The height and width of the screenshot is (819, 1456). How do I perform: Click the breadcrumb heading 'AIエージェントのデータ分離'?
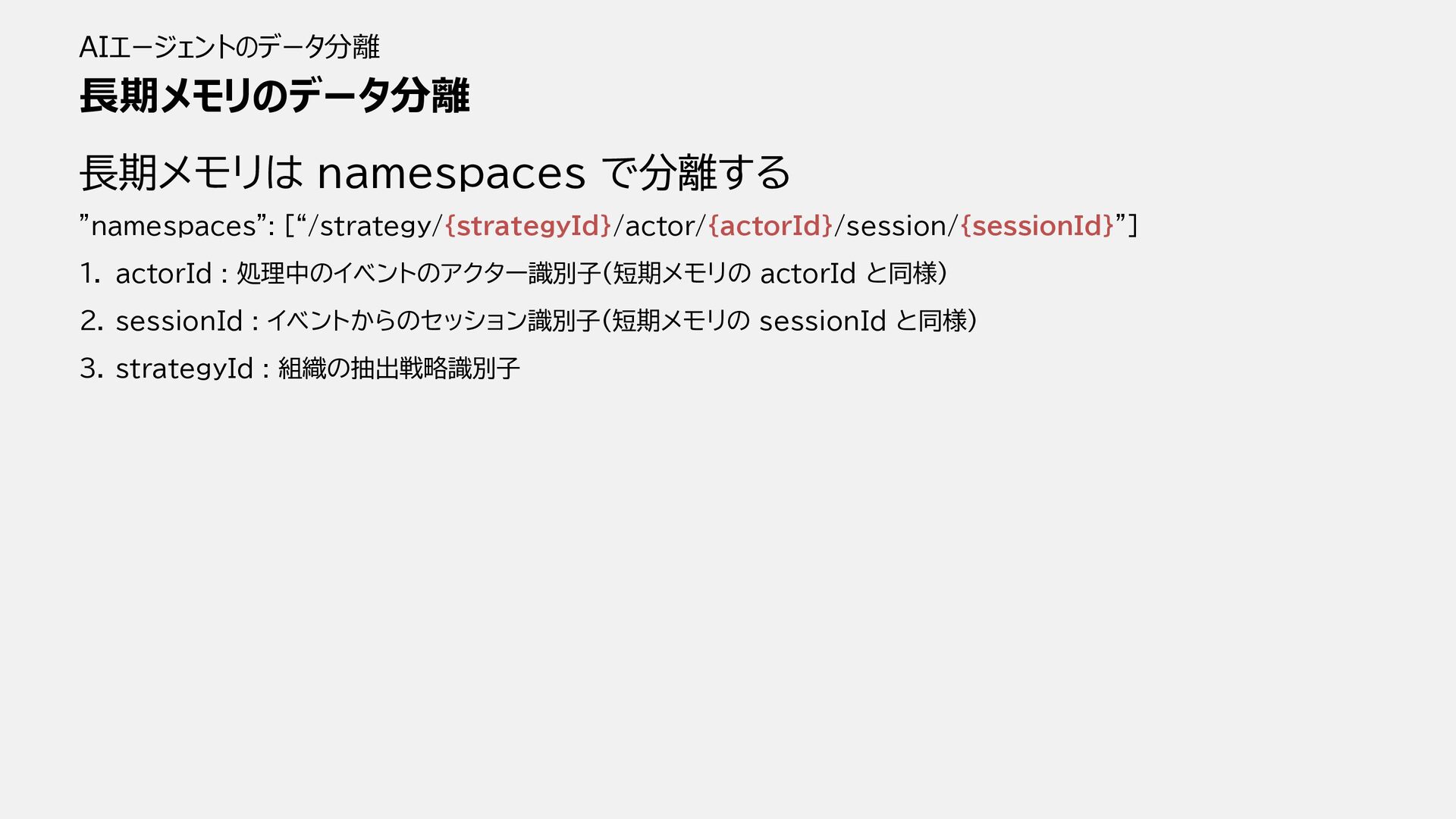(229, 47)
